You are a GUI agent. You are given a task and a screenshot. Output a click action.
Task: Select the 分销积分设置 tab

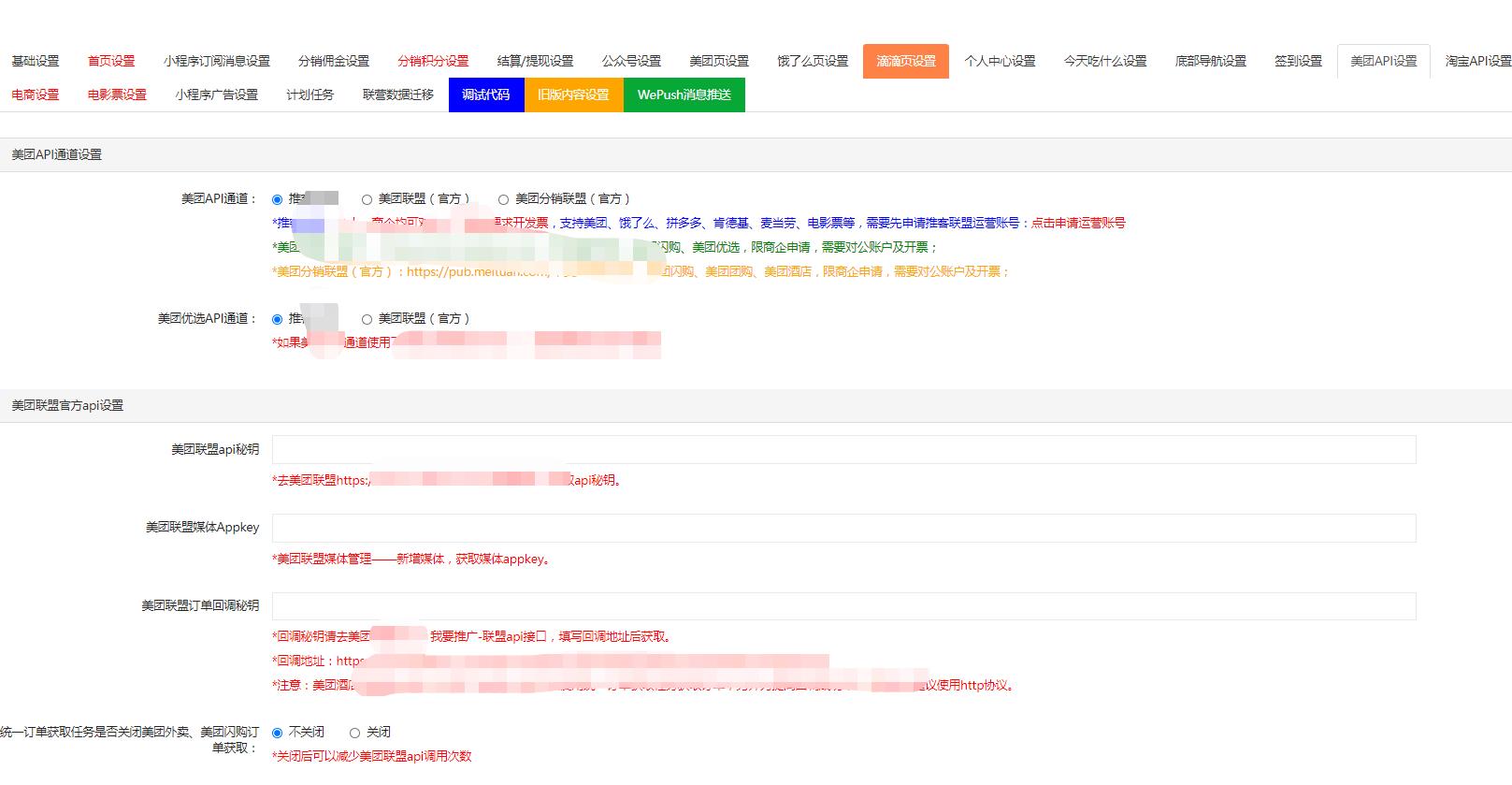(433, 61)
